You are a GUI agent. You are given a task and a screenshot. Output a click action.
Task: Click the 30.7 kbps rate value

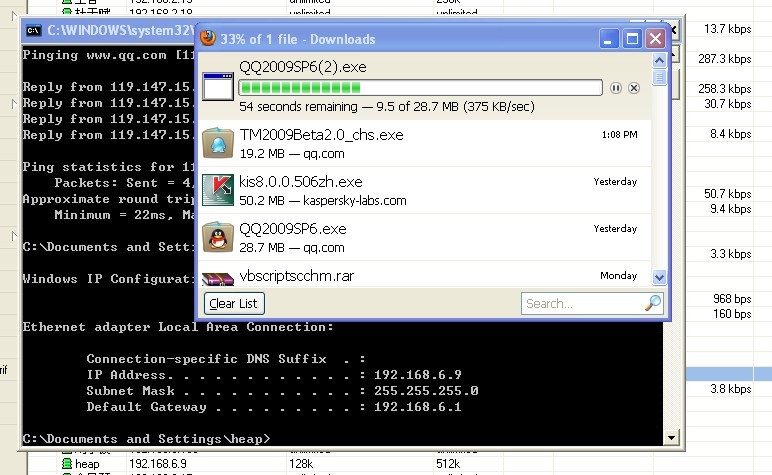pyautogui.click(x=728, y=104)
